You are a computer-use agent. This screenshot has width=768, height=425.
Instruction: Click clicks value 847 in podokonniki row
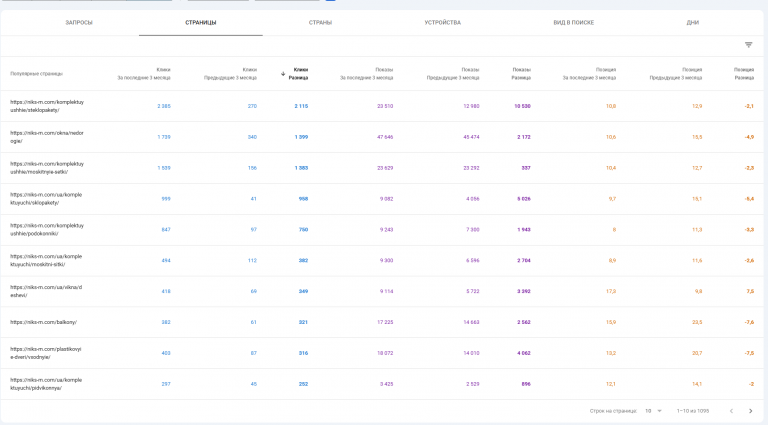click(x=166, y=230)
